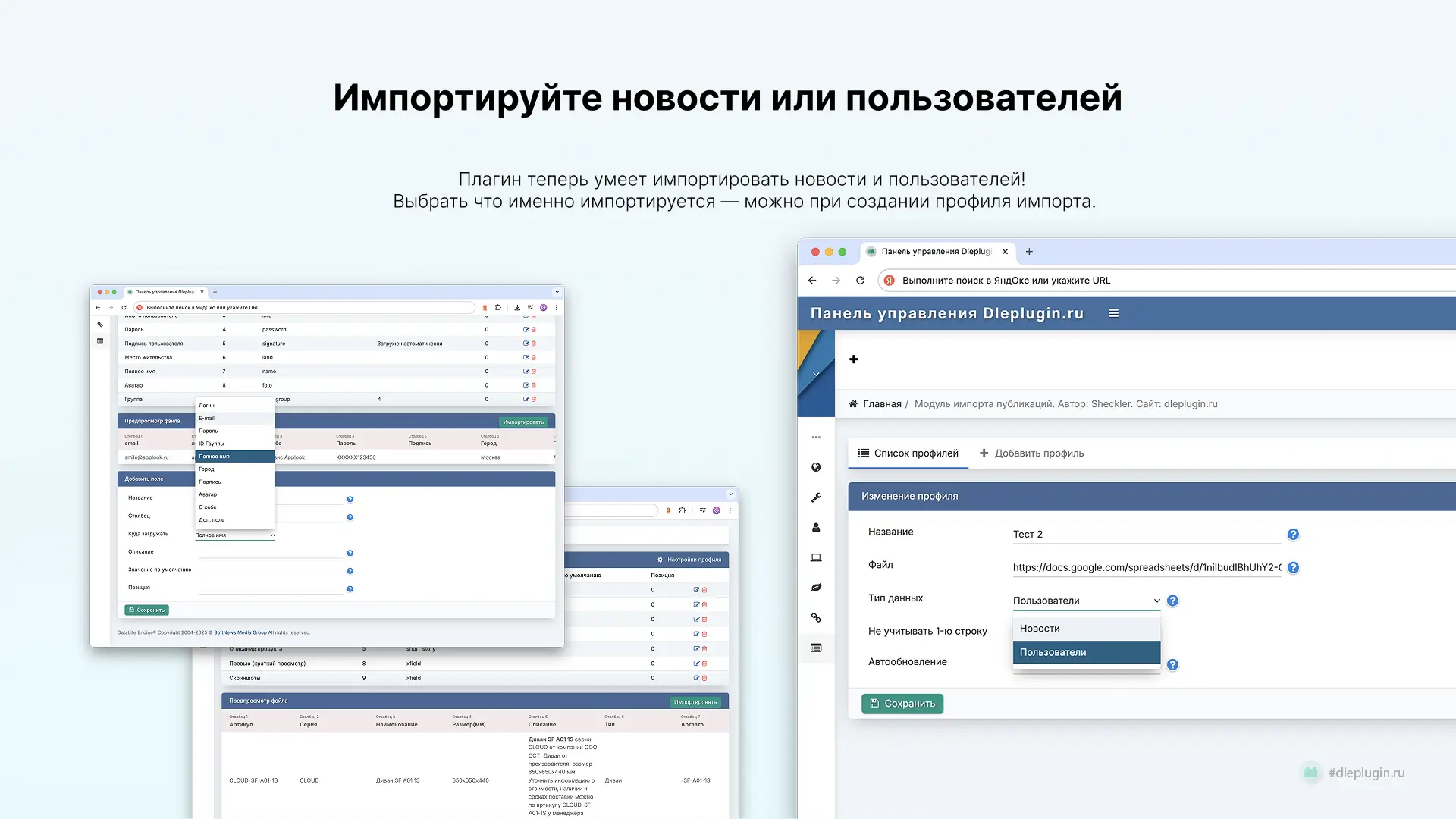
Task: Select the wrench icon in right window sidebar
Action: pos(816,497)
